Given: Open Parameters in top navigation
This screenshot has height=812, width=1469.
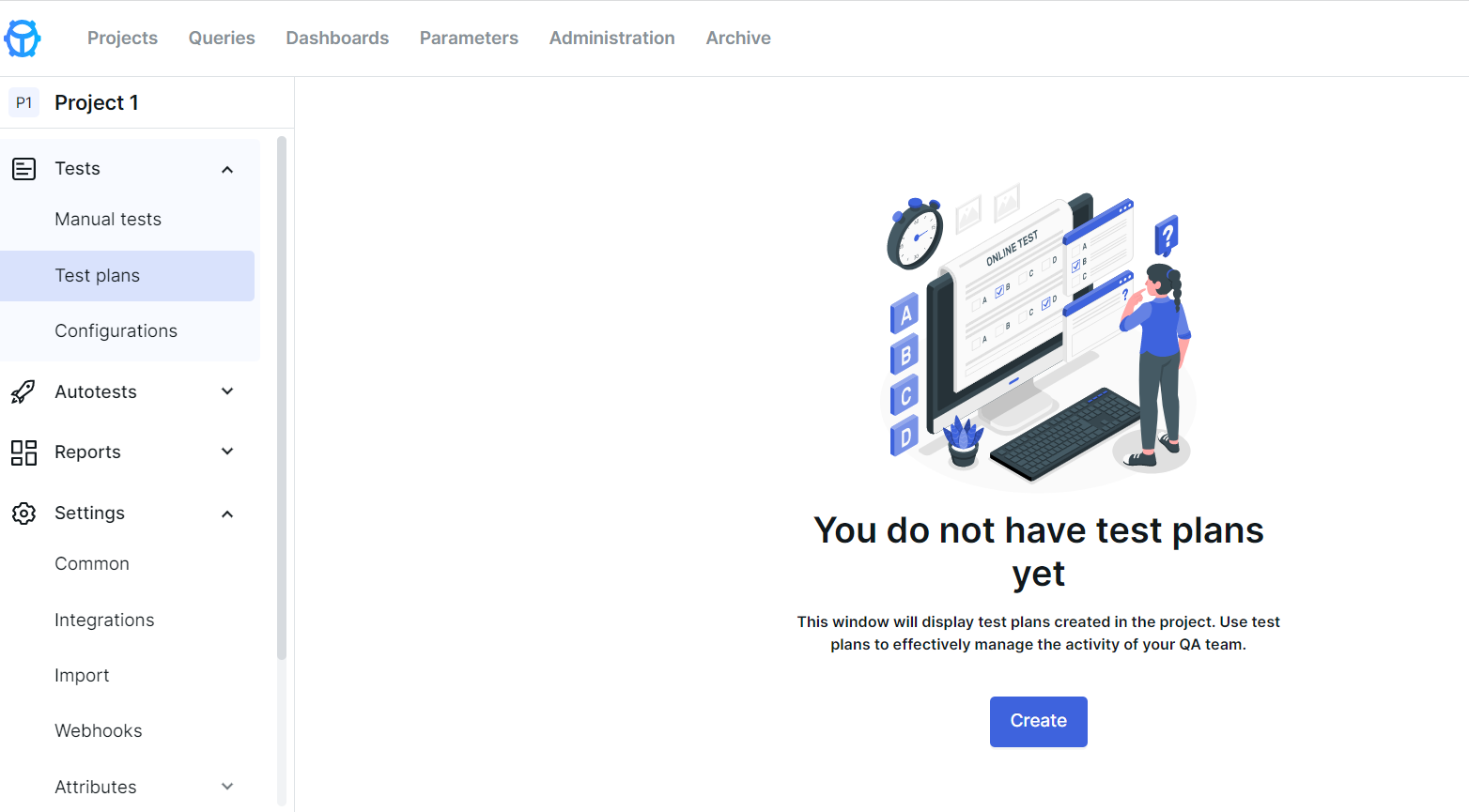Looking at the screenshot, I should tap(469, 38).
